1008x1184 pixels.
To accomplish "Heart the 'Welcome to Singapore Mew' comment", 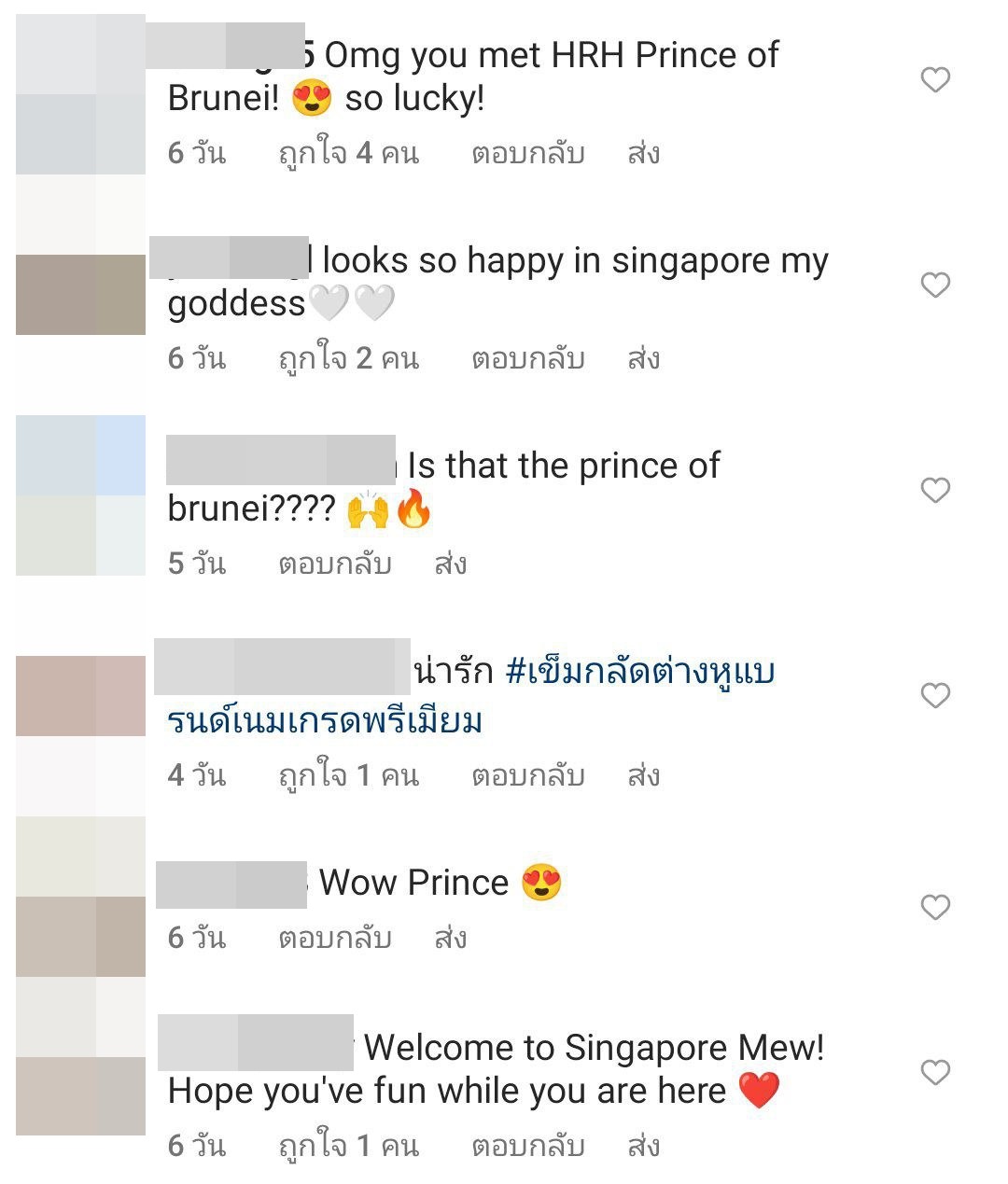I will coord(935,1072).
